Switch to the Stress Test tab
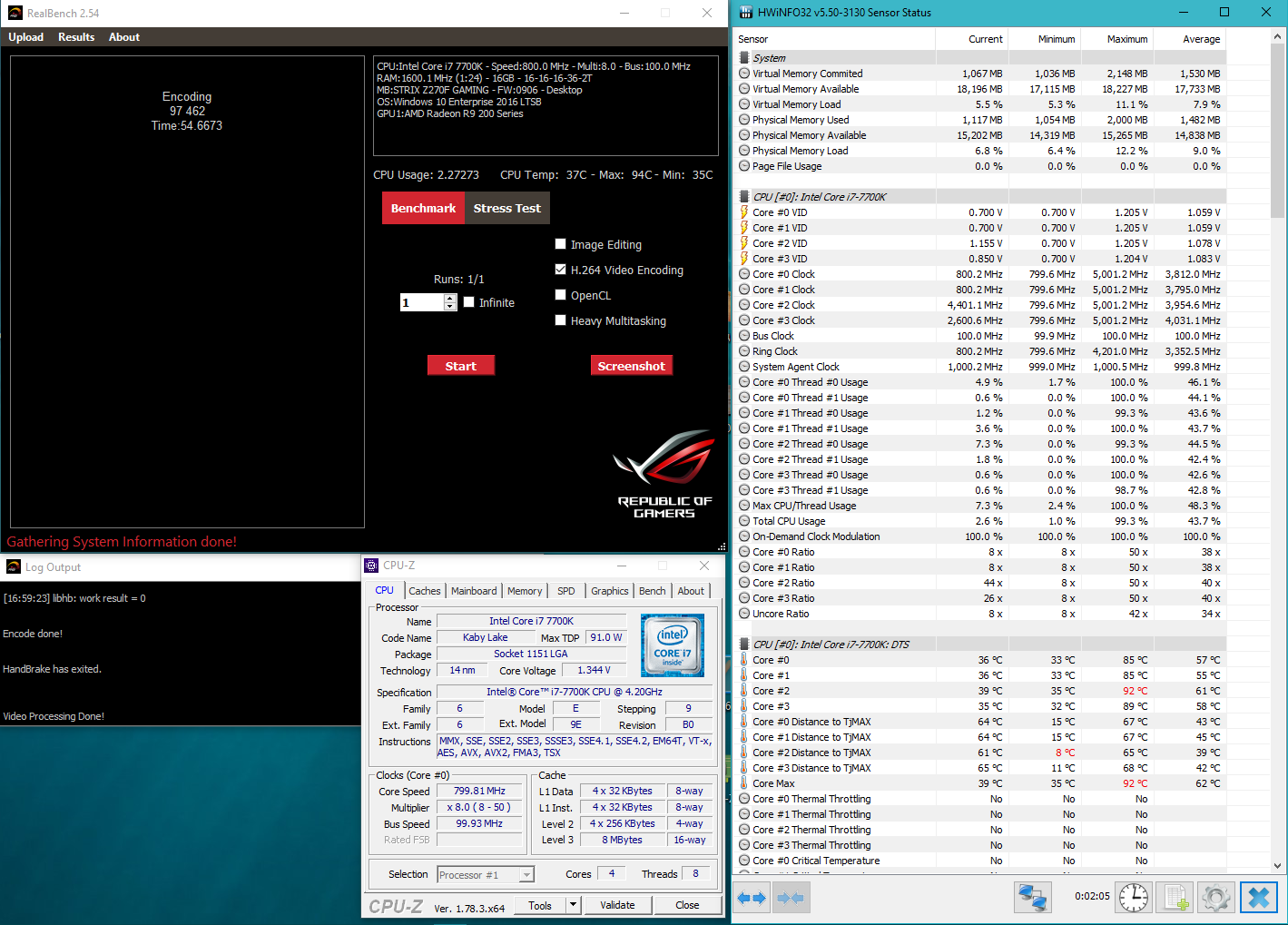Screen dimensions: 1288x925 pos(506,208)
